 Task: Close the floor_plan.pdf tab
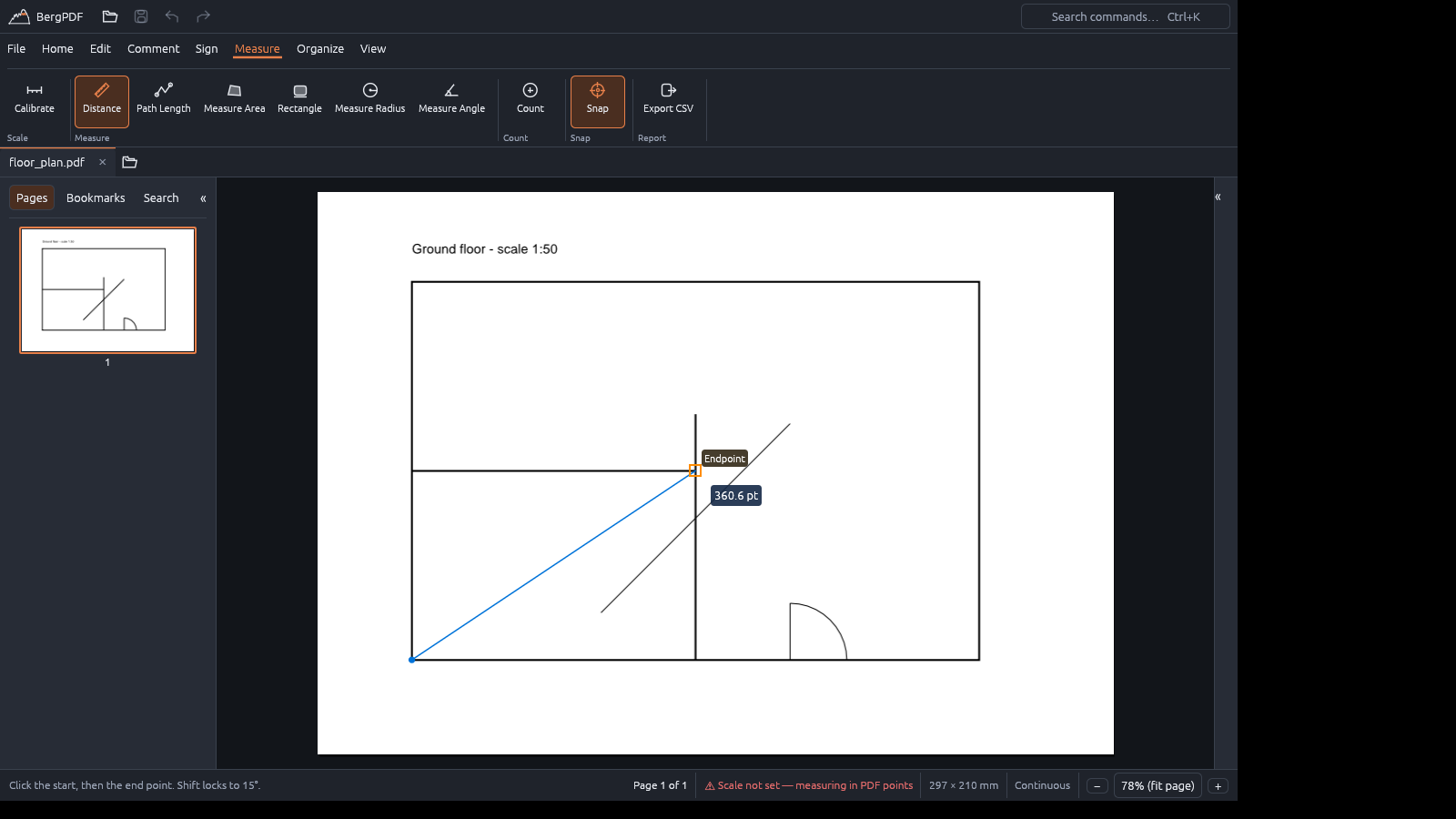(x=103, y=162)
